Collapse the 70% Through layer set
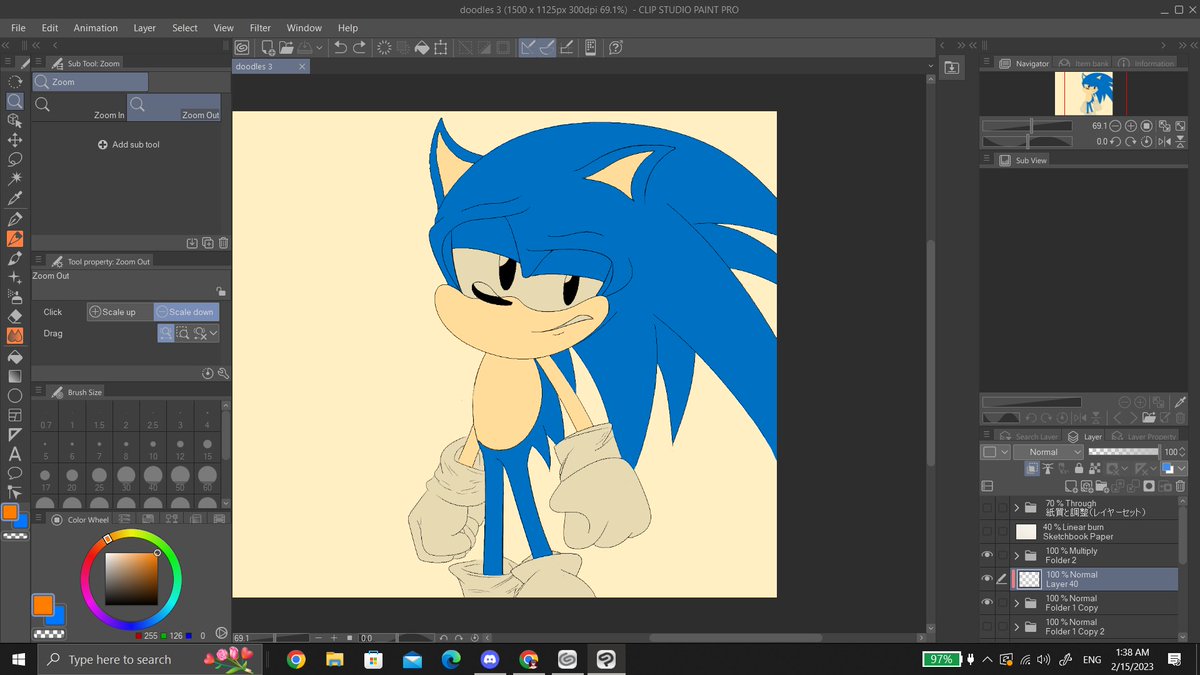This screenshot has height=675, width=1200. pyautogui.click(x=1017, y=507)
